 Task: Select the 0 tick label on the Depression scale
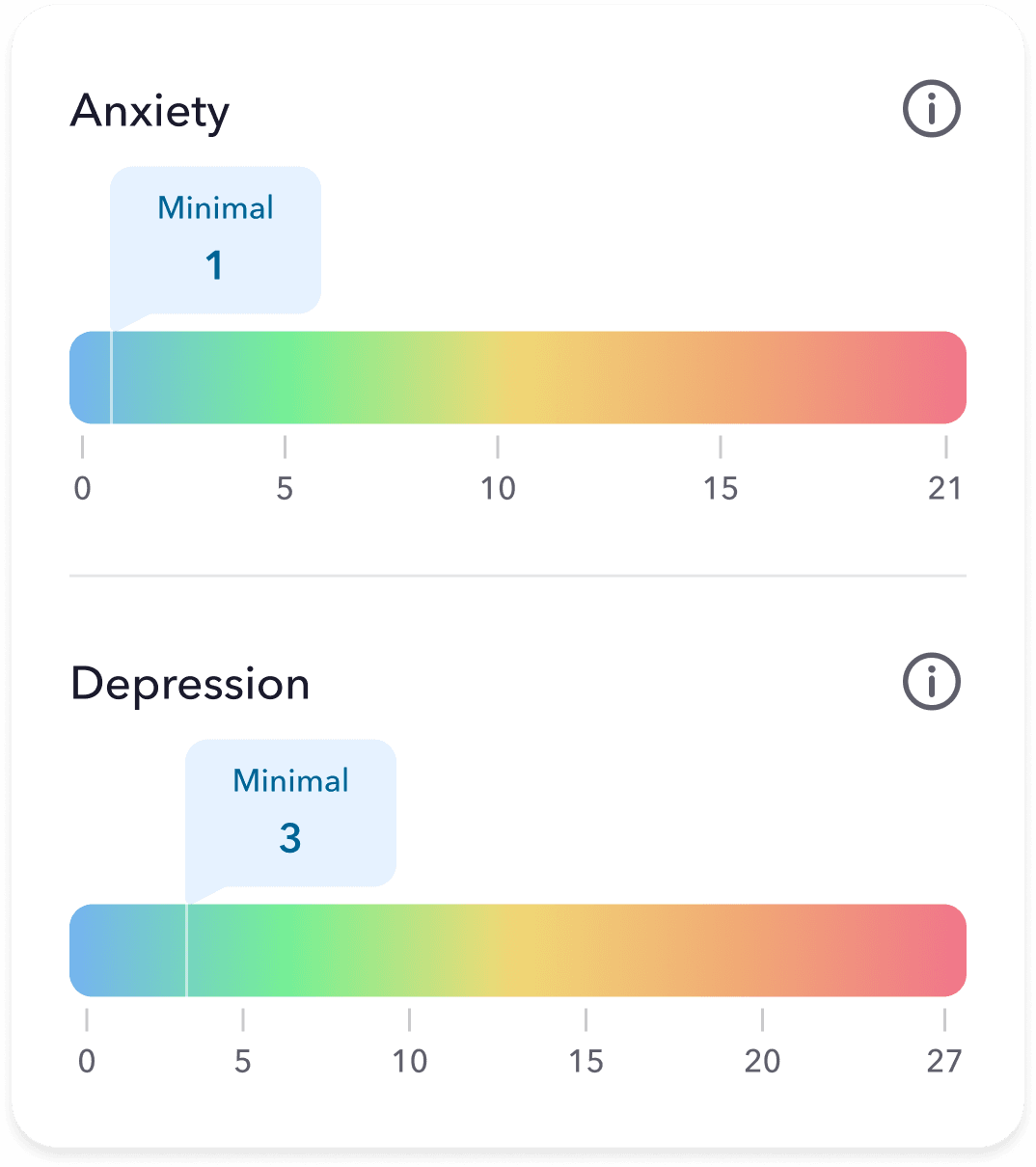(x=87, y=1061)
